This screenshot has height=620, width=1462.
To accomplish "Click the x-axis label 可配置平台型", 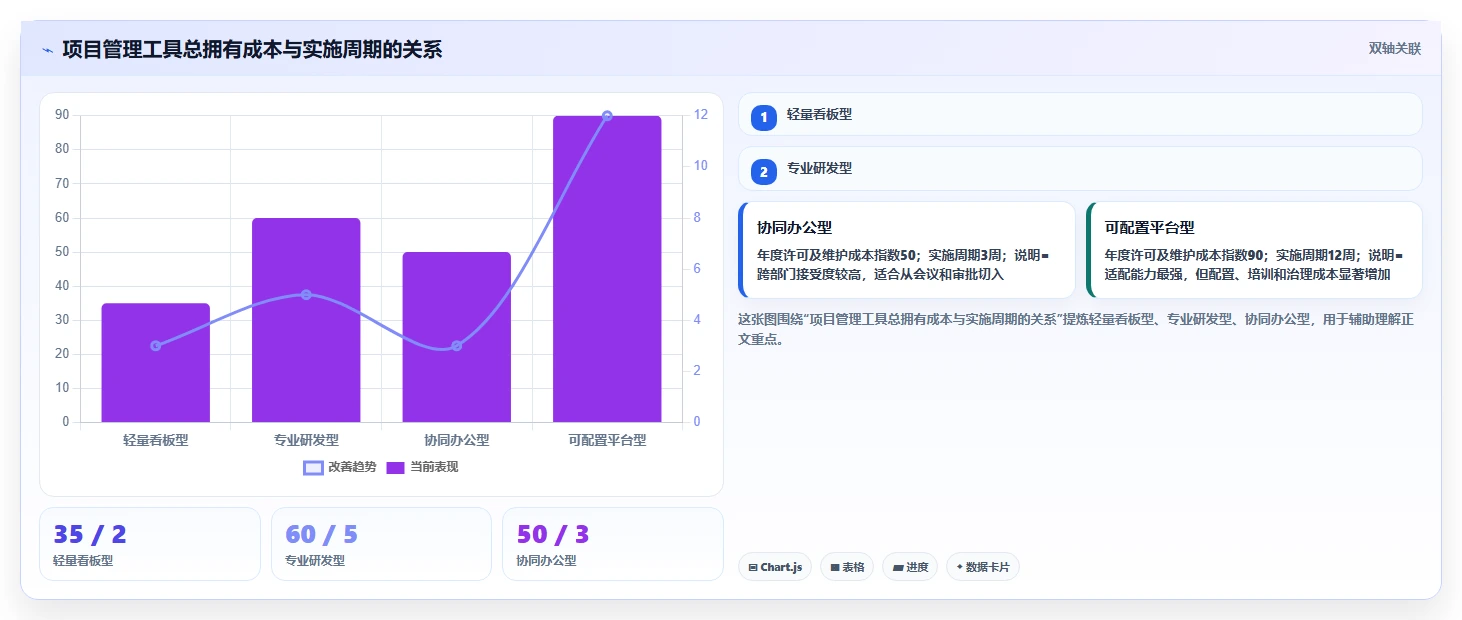I will point(607,440).
